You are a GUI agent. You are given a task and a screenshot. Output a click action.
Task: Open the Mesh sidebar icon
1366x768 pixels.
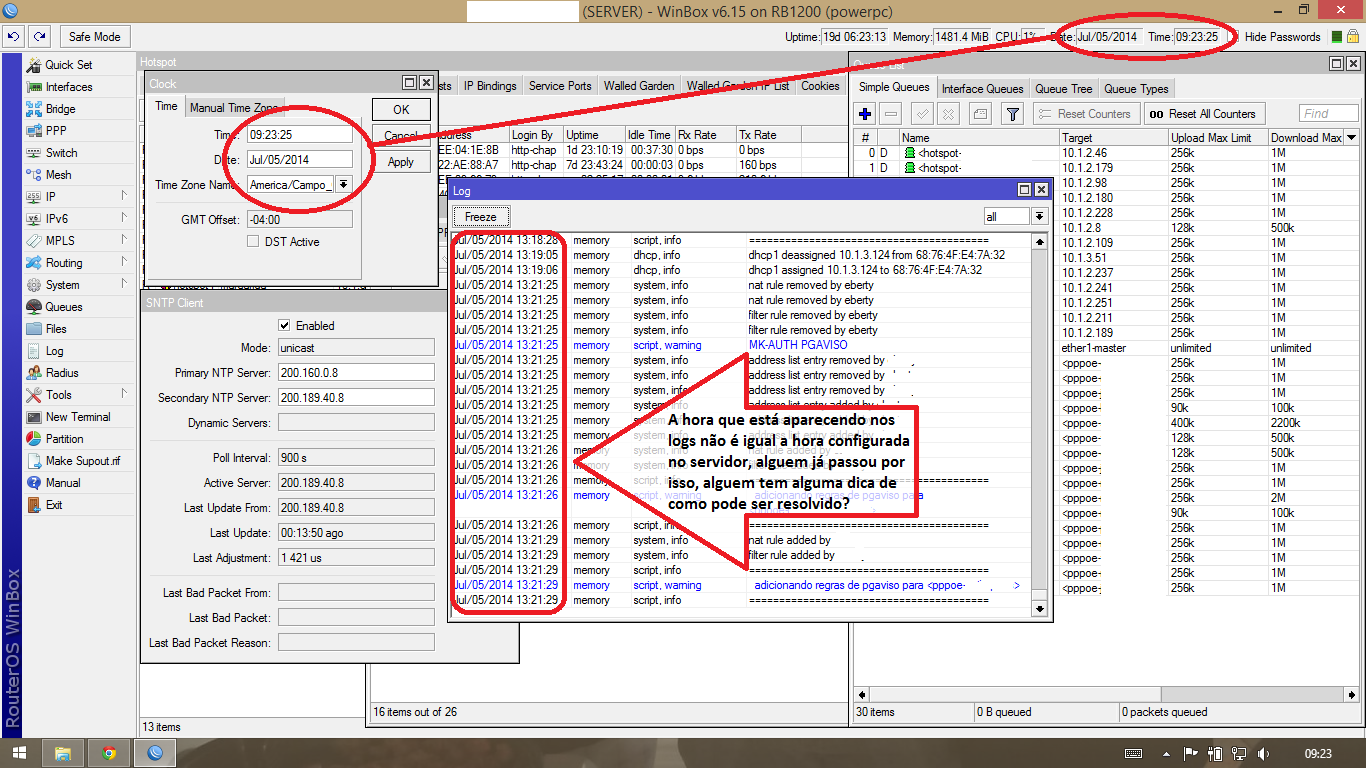(x=33, y=175)
